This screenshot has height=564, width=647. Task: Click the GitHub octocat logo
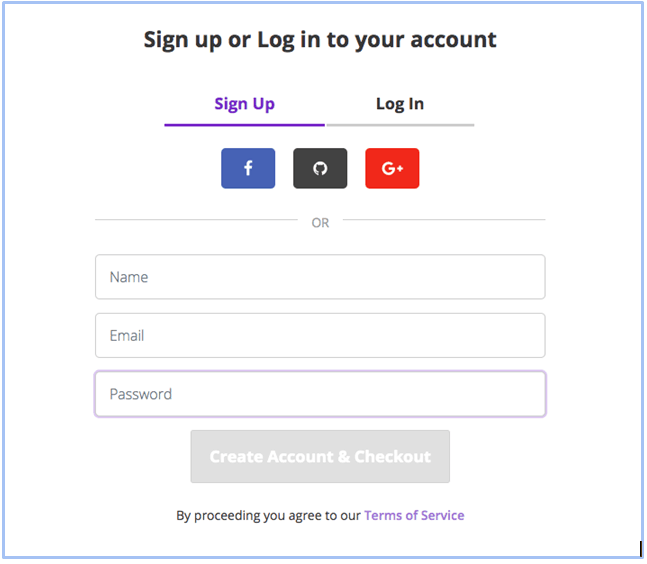click(320, 168)
